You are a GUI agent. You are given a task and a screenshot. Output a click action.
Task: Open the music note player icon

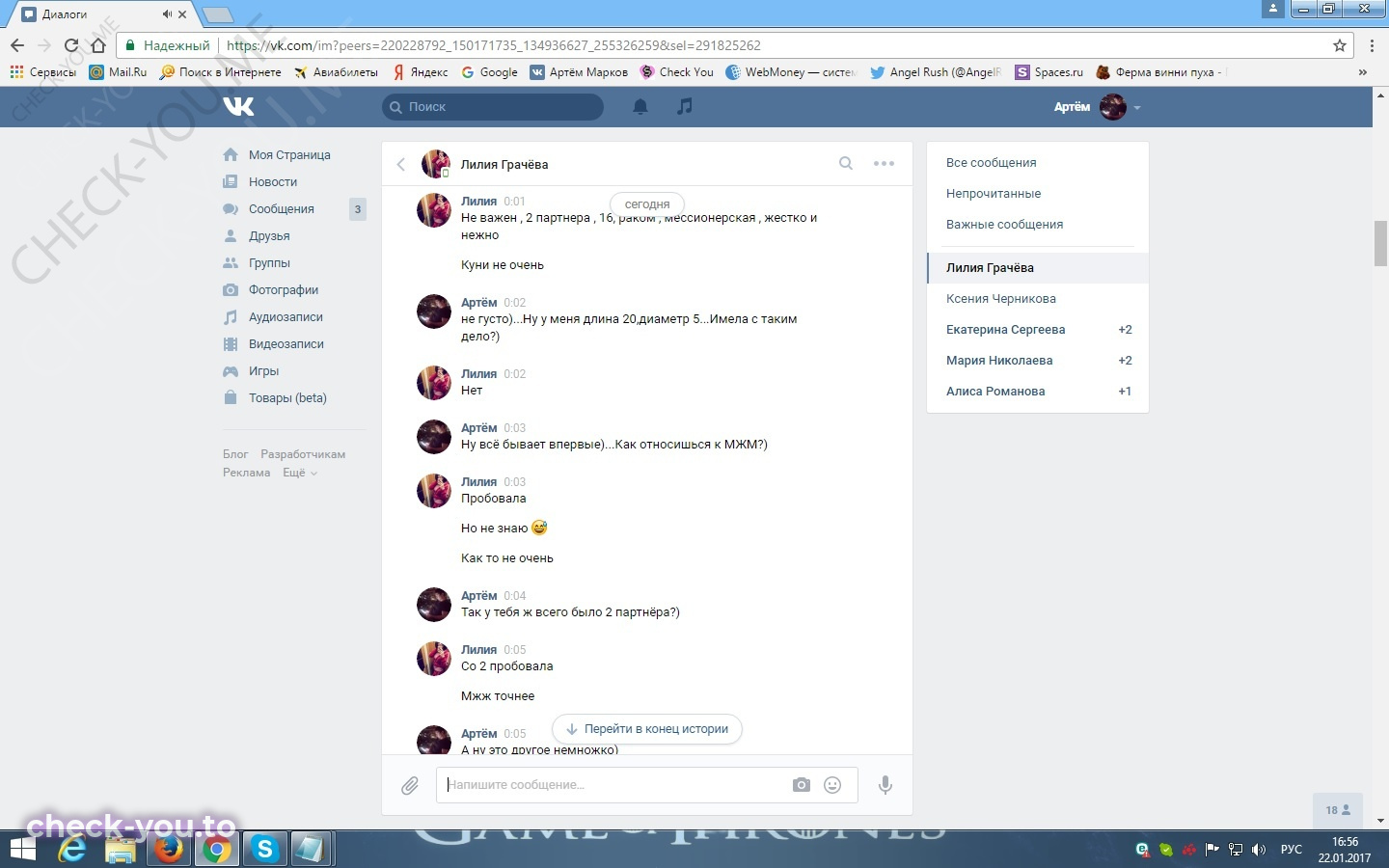[x=685, y=106]
